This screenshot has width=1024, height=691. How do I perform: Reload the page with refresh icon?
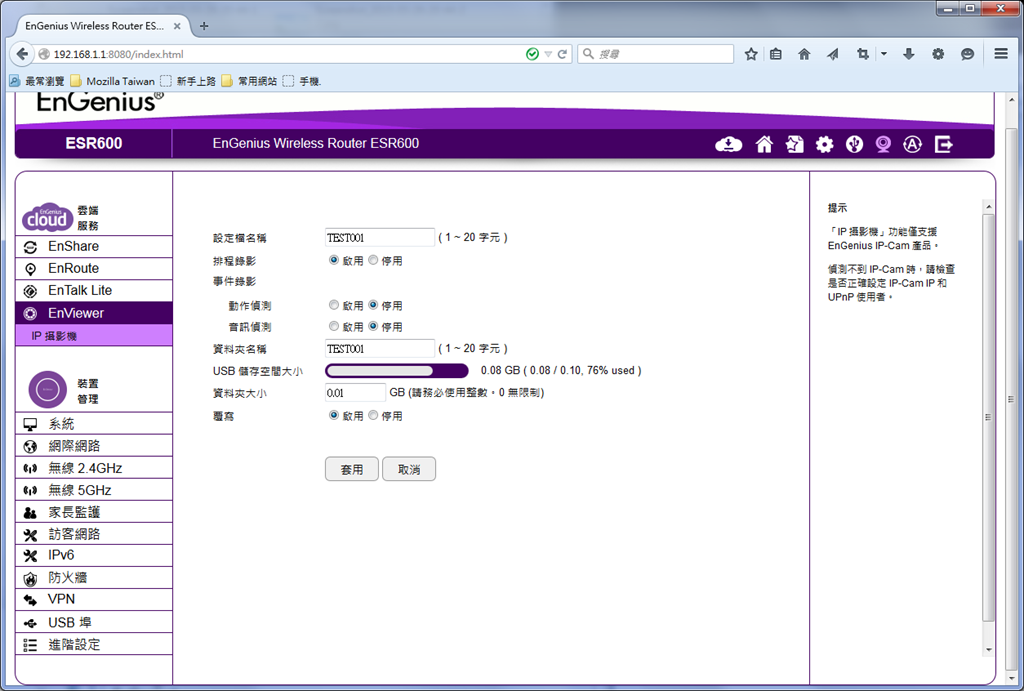point(562,54)
